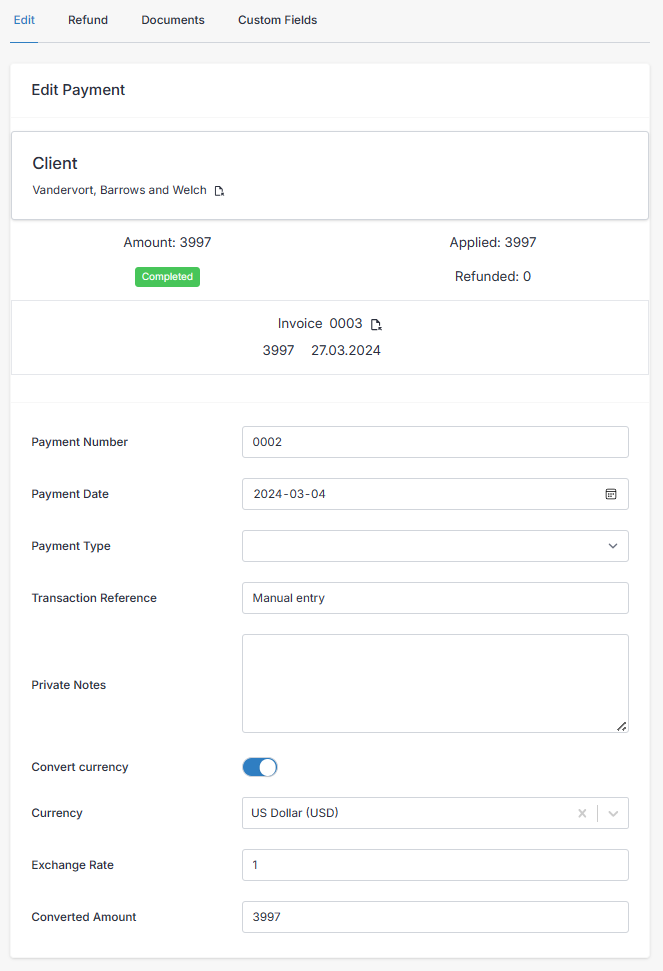Click the green Completed status badge
The height and width of the screenshot is (971, 663).
pyautogui.click(x=167, y=277)
